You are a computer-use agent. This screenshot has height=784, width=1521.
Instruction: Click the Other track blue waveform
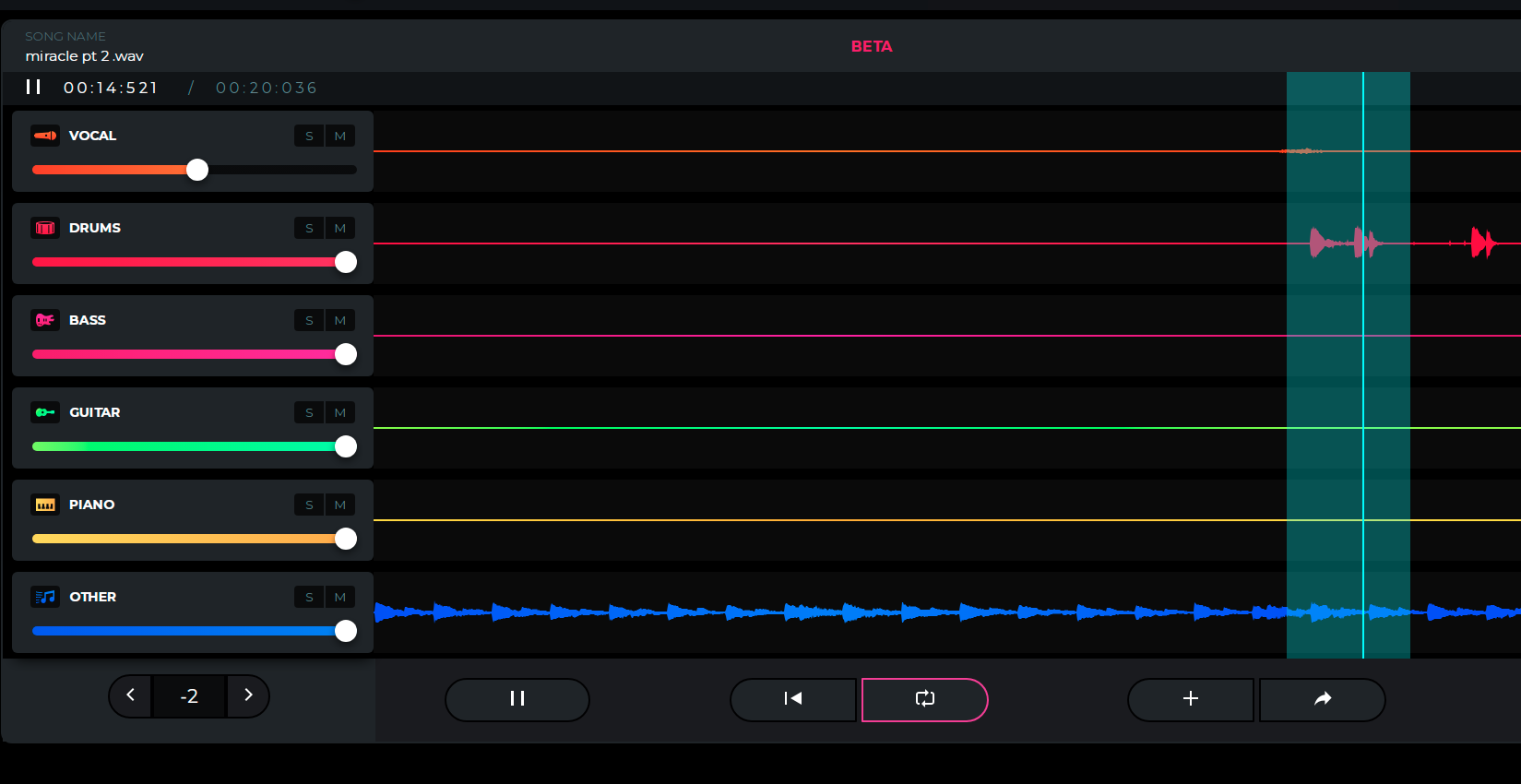pyautogui.click(x=947, y=612)
